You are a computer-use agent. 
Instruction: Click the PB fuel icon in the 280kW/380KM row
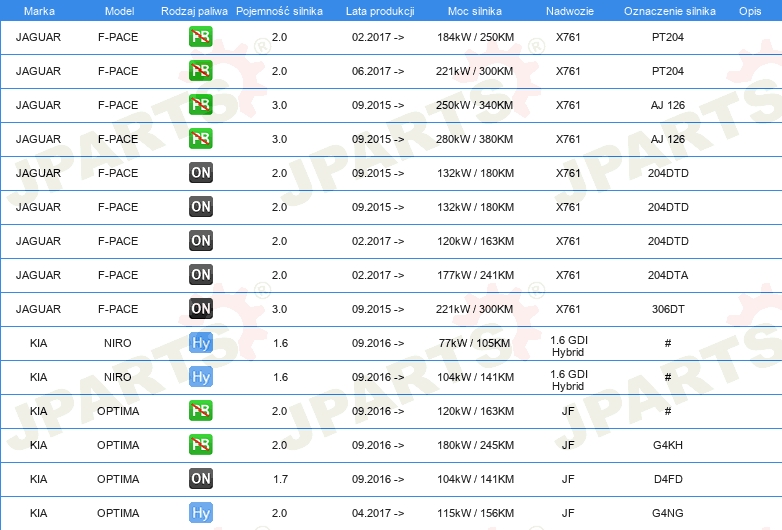(201, 139)
